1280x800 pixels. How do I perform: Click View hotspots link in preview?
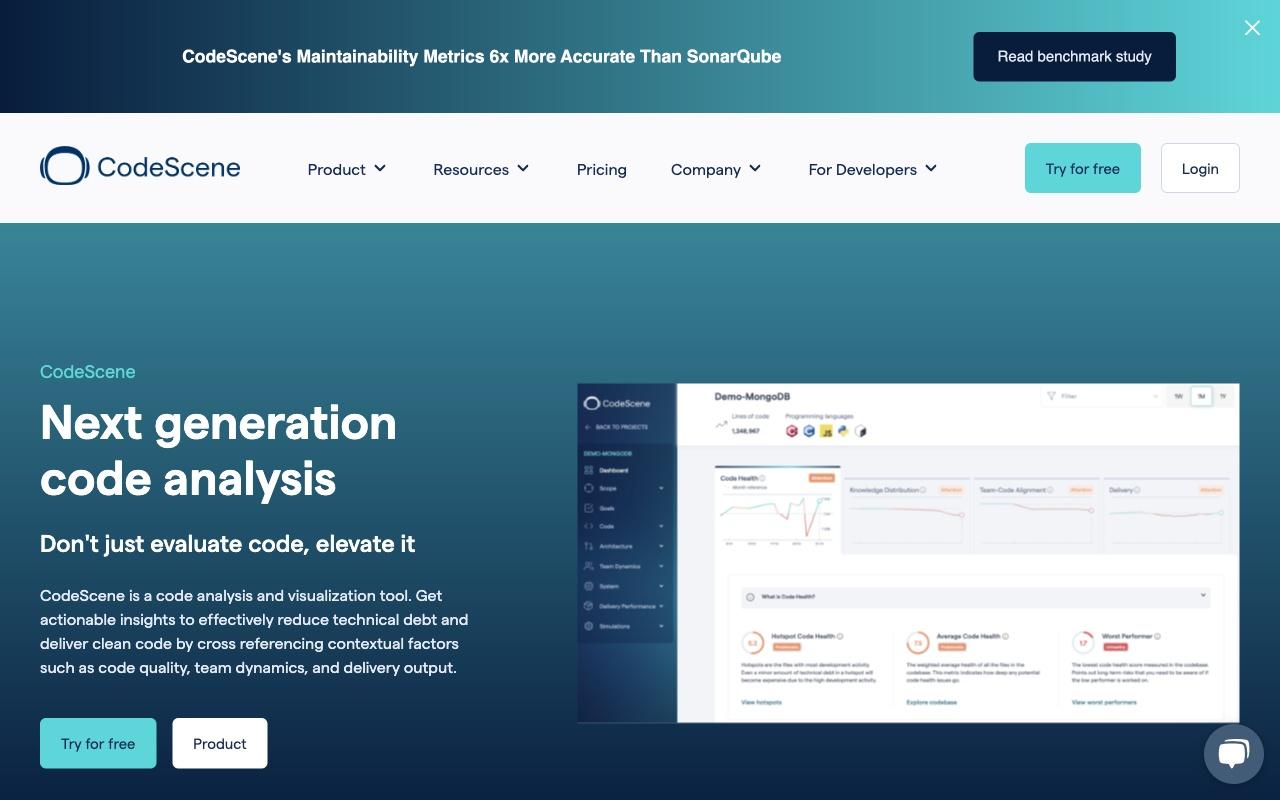pos(761,702)
